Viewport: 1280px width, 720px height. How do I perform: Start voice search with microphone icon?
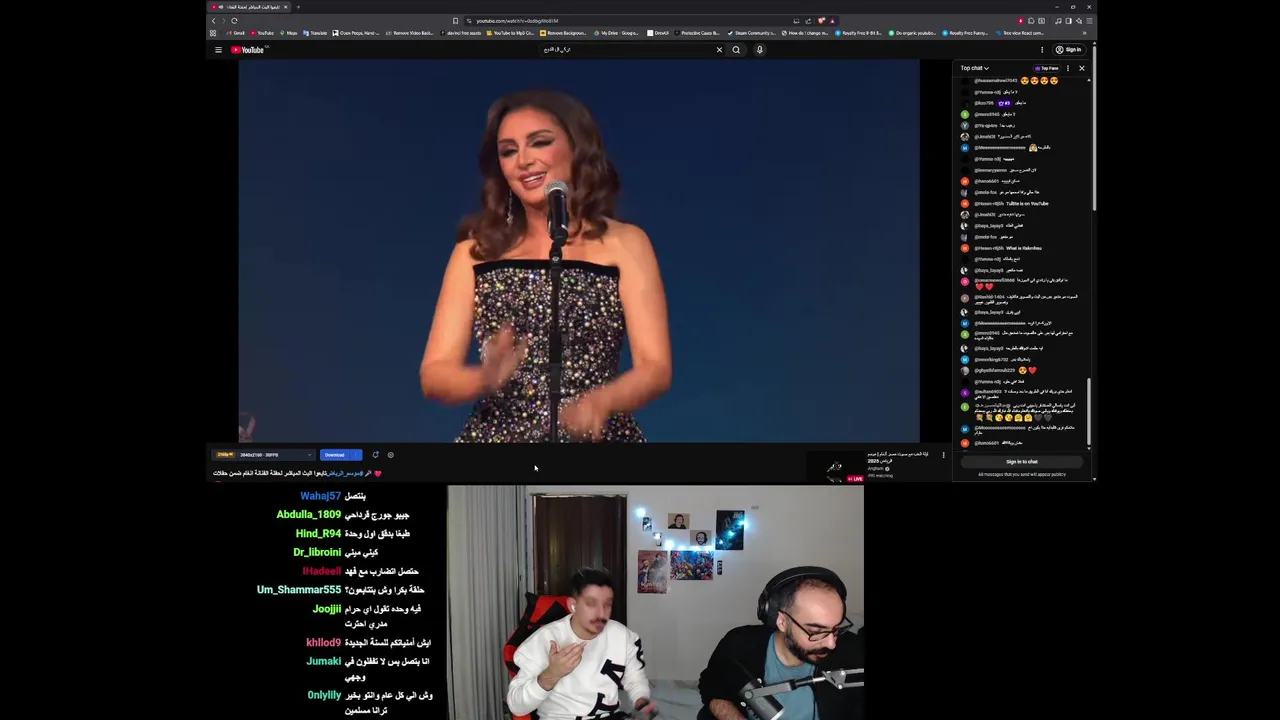click(x=759, y=50)
